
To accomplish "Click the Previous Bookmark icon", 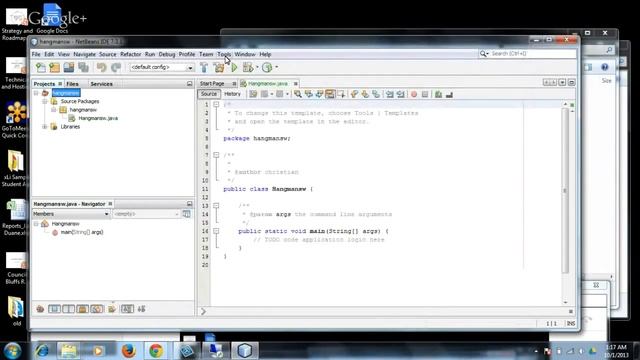I will coord(354,94).
